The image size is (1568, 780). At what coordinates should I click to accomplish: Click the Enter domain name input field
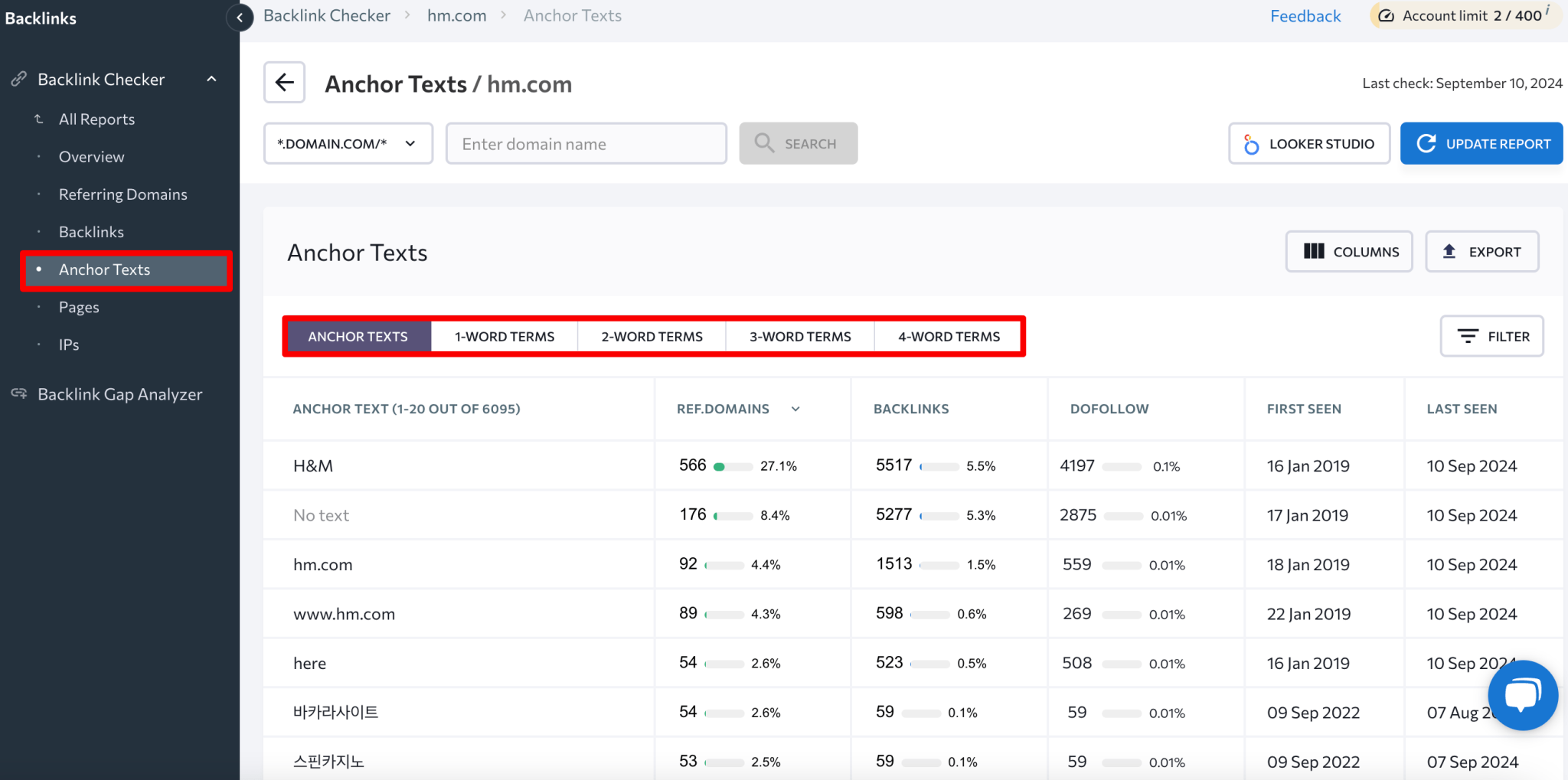pyautogui.click(x=586, y=143)
